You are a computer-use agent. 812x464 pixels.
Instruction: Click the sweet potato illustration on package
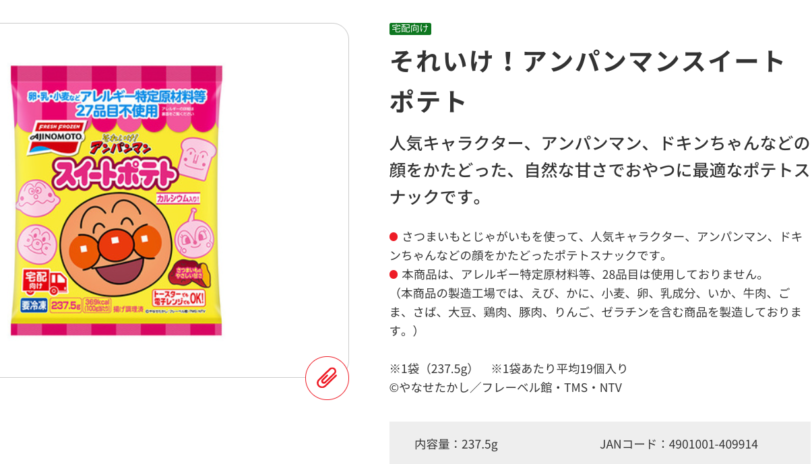tap(192, 273)
